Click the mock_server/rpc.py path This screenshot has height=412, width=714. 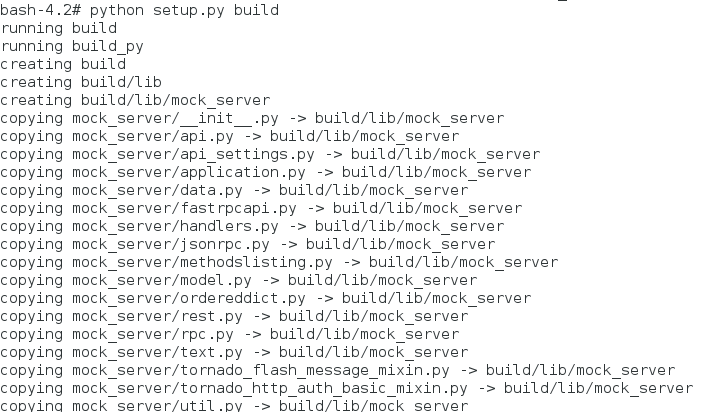point(155,334)
